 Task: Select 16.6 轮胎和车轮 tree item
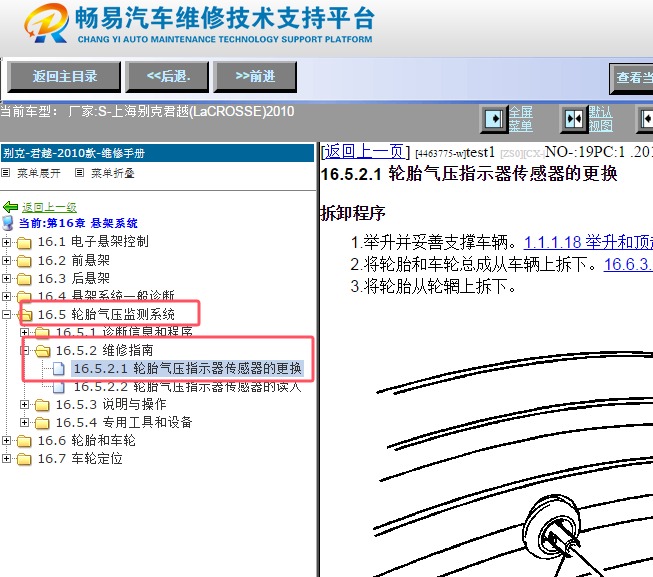coord(87,440)
